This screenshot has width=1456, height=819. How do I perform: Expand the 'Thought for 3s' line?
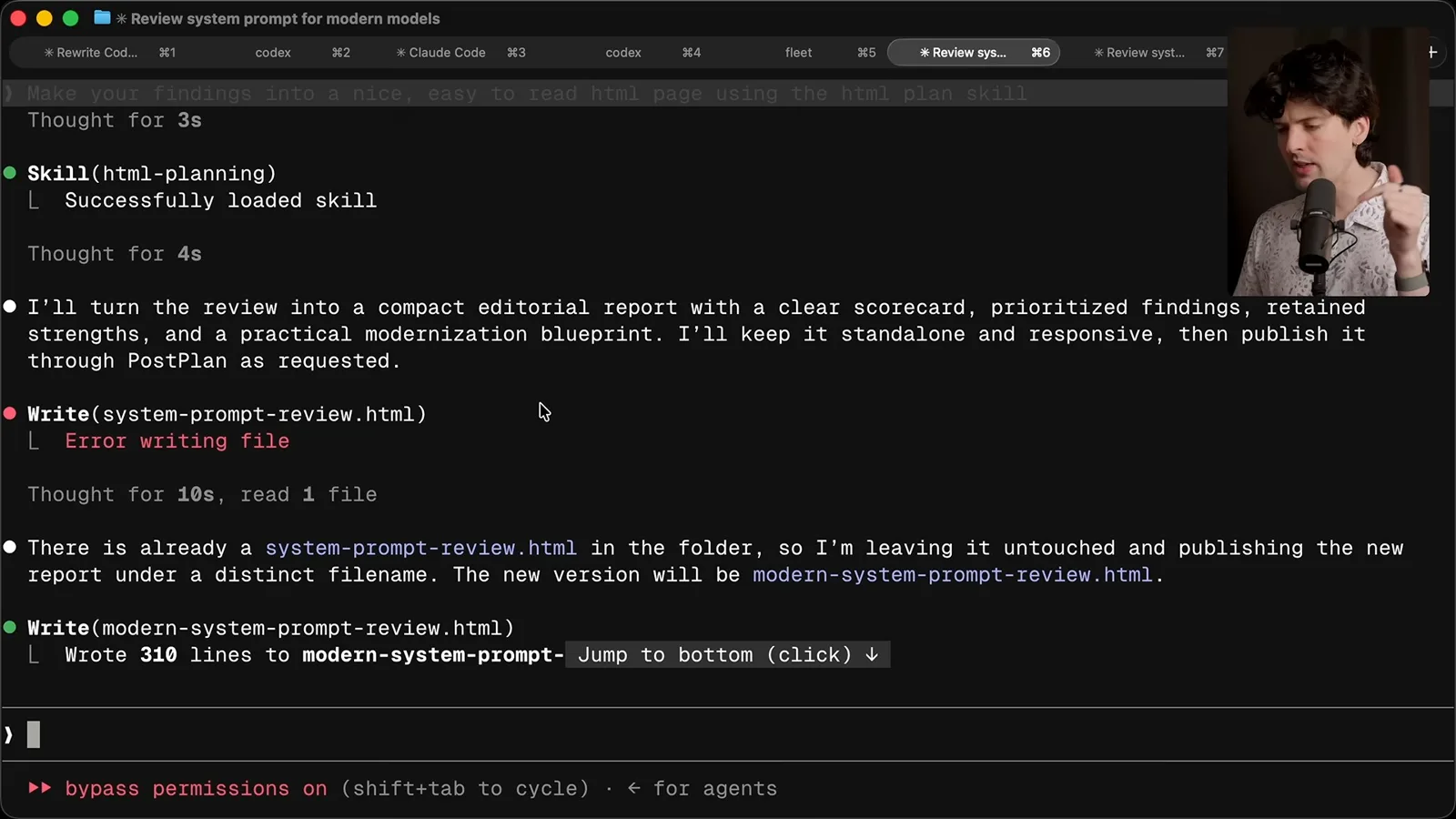(115, 120)
